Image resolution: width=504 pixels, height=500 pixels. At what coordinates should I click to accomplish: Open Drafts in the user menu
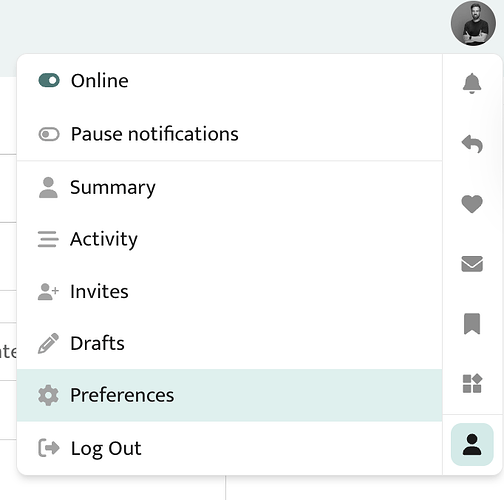pos(230,343)
